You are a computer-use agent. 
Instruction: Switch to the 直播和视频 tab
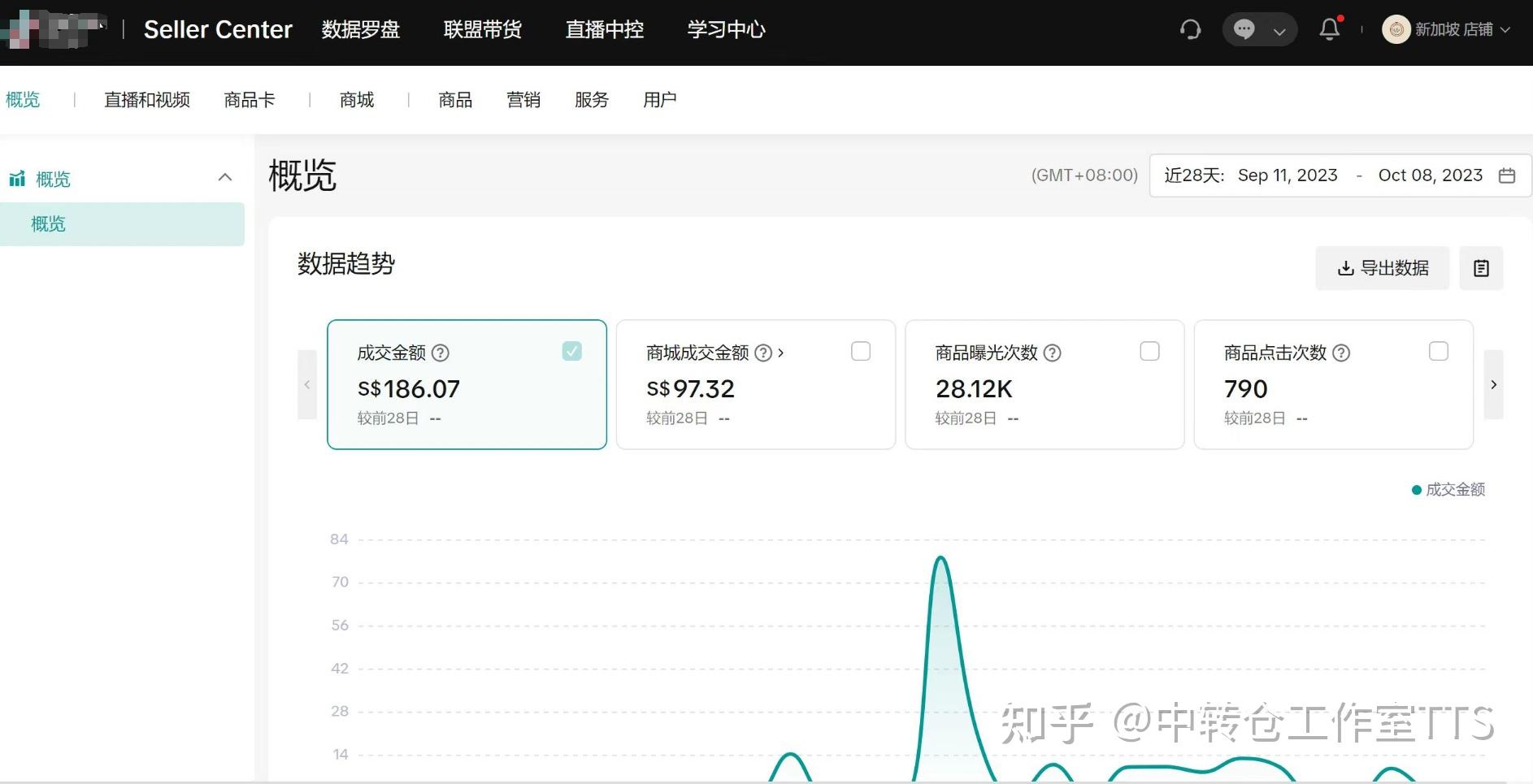(147, 100)
